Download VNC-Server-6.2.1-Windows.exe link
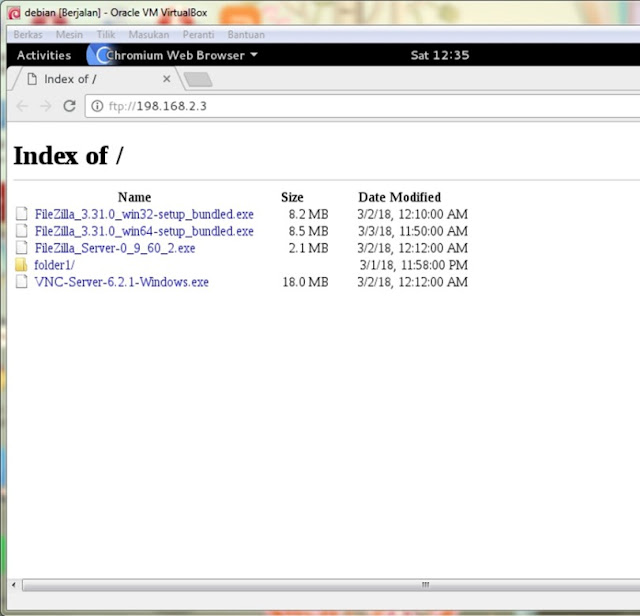Viewport: 640px width, 616px height. (x=121, y=282)
